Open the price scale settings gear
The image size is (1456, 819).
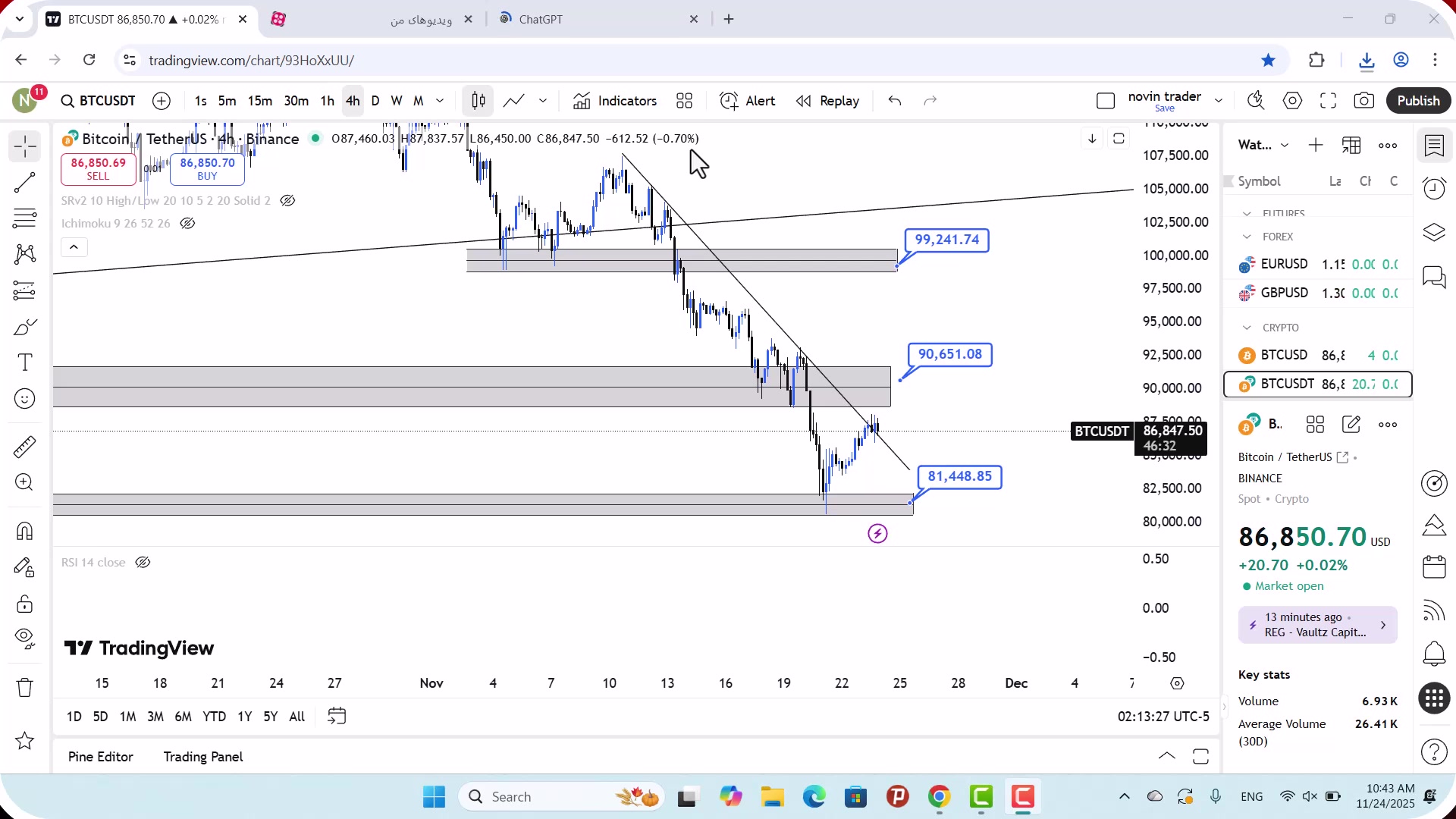click(x=1177, y=683)
